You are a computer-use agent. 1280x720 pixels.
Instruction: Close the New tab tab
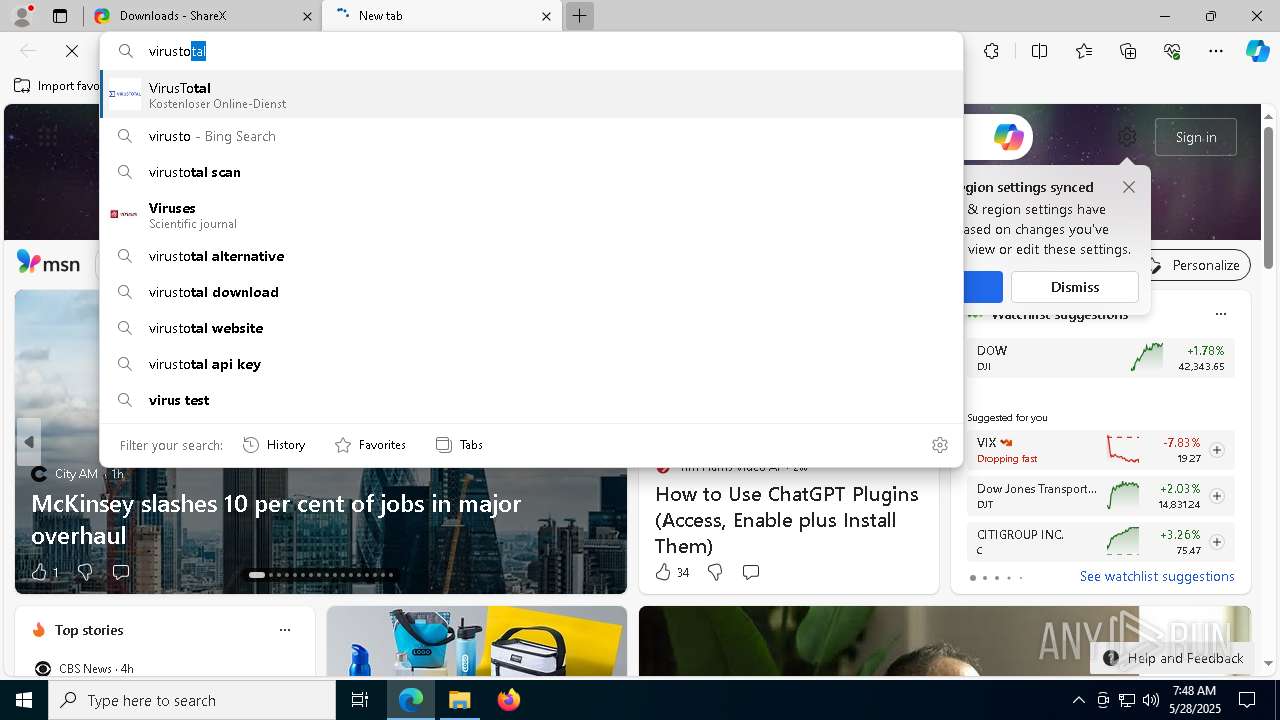click(546, 16)
